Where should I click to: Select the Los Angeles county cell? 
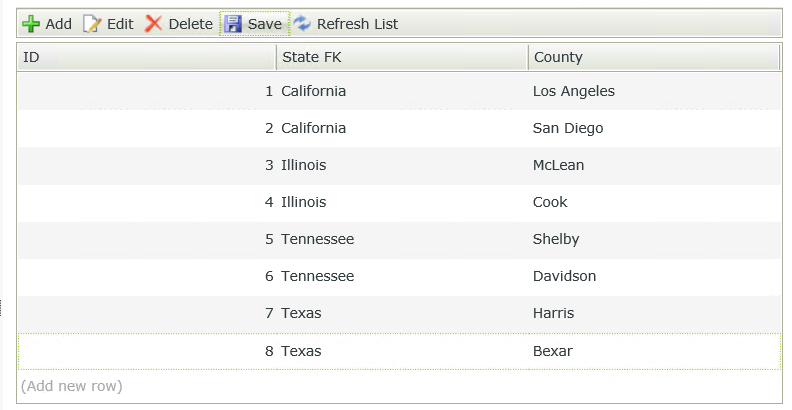point(574,91)
